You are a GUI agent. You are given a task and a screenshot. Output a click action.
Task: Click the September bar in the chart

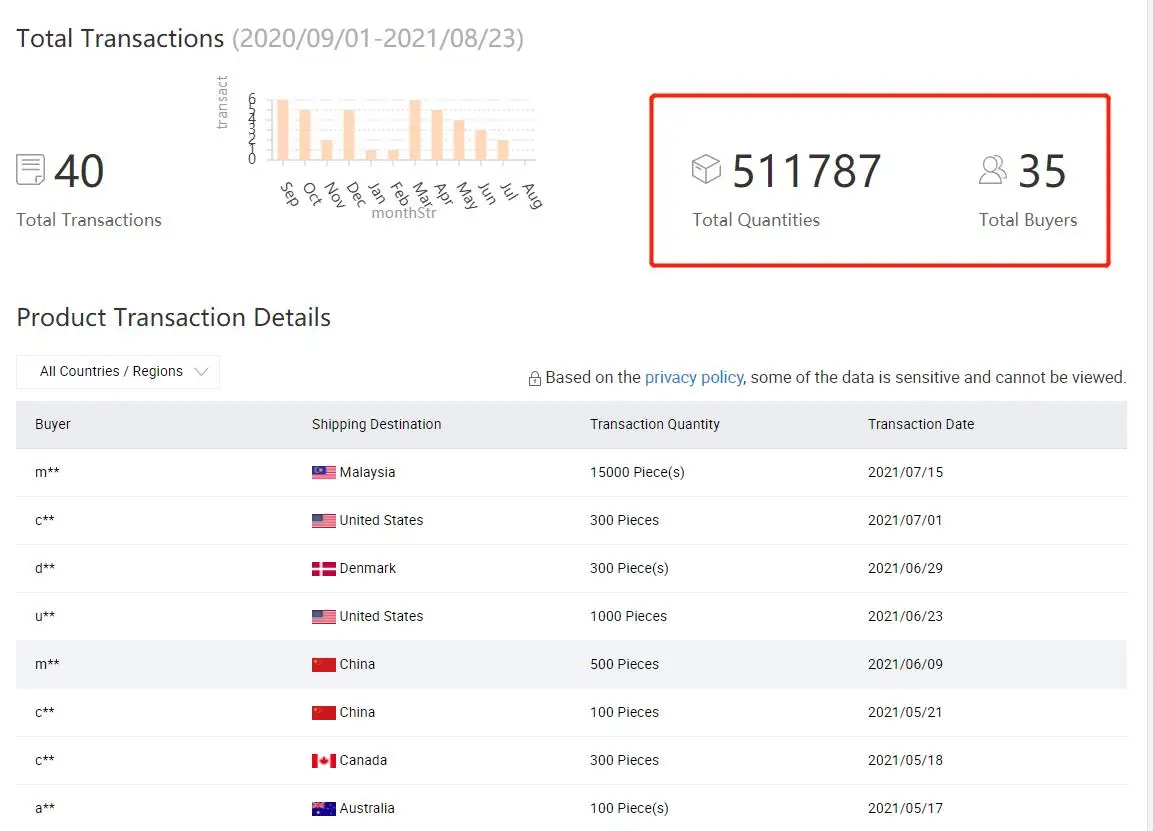283,130
